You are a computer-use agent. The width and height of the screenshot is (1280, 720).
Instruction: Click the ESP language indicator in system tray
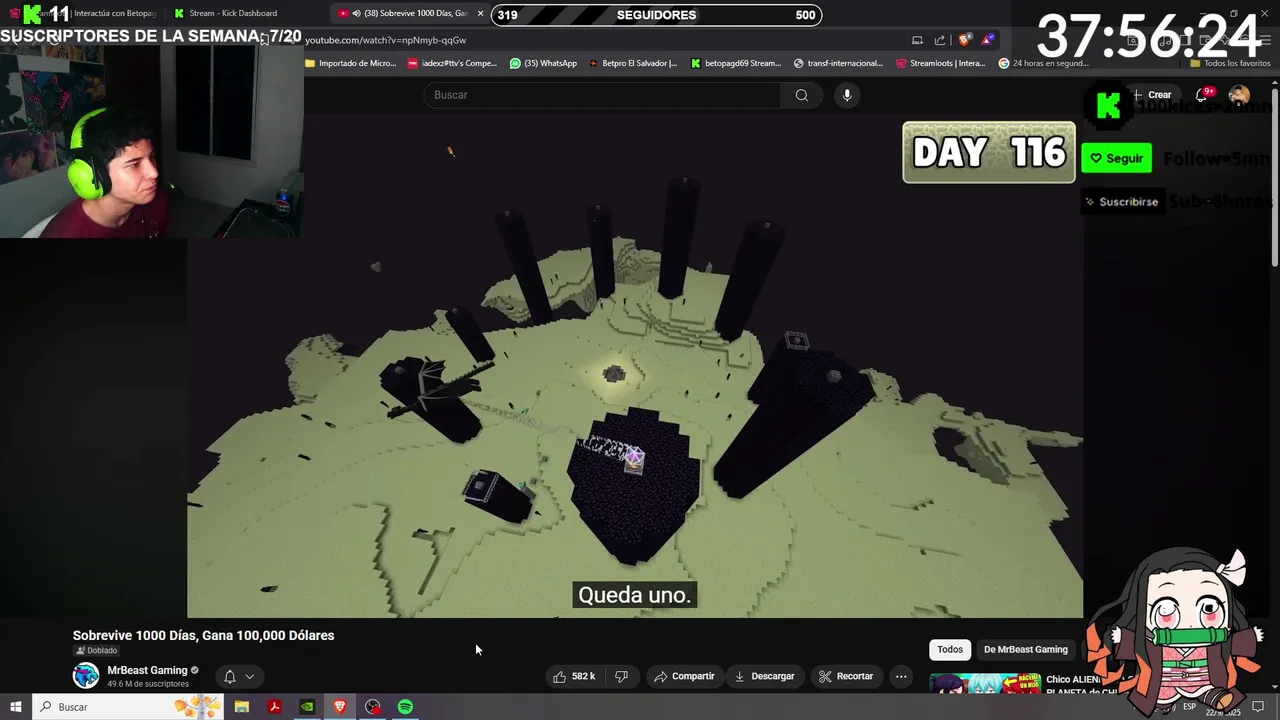click(1189, 707)
